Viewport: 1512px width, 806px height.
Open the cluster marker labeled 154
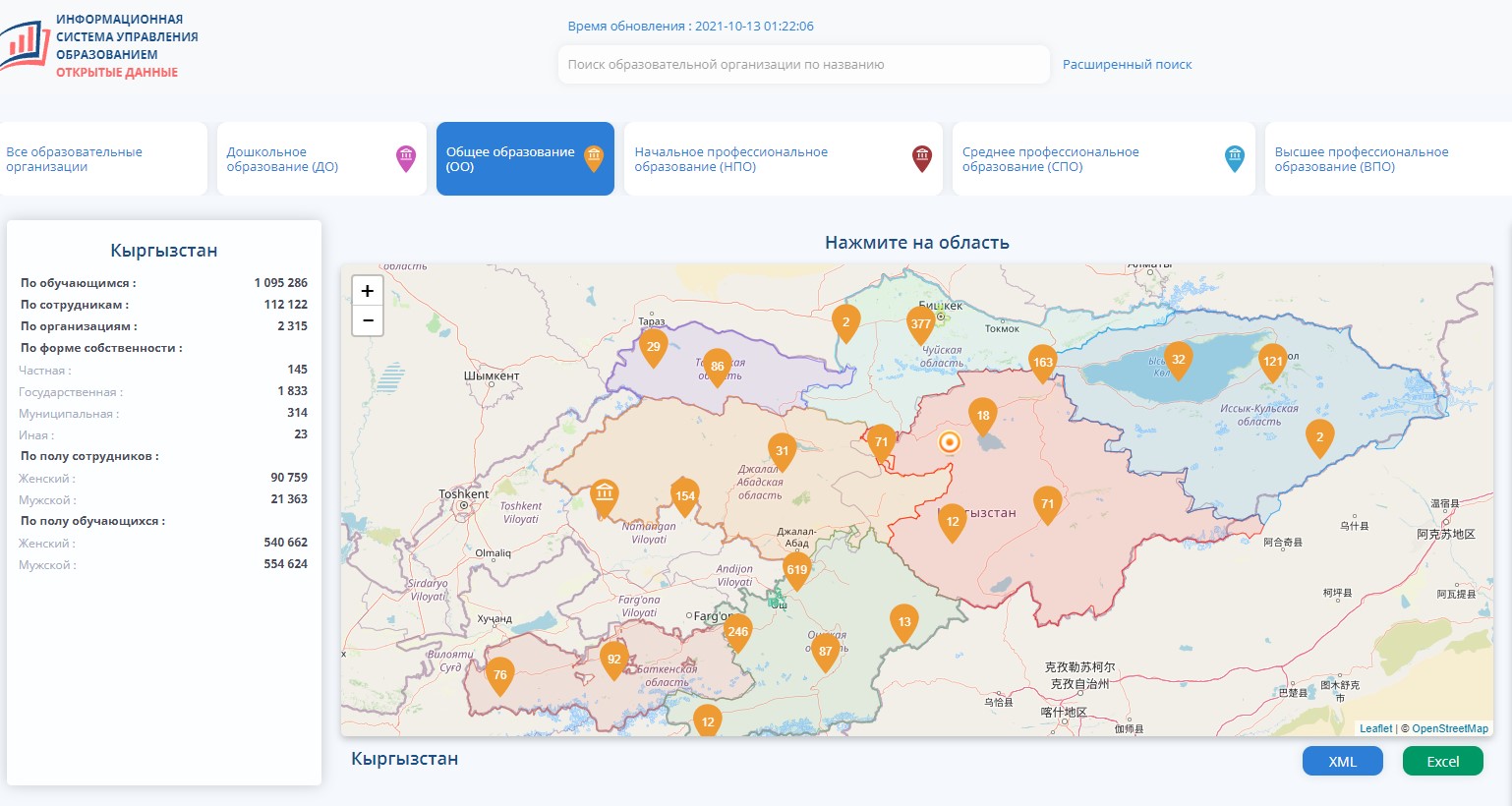(685, 496)
